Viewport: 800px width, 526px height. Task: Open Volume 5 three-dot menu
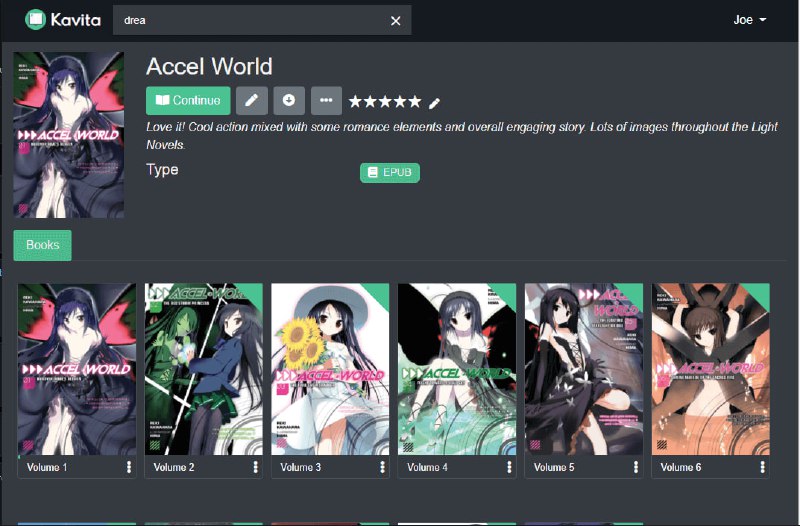[636, 467]
